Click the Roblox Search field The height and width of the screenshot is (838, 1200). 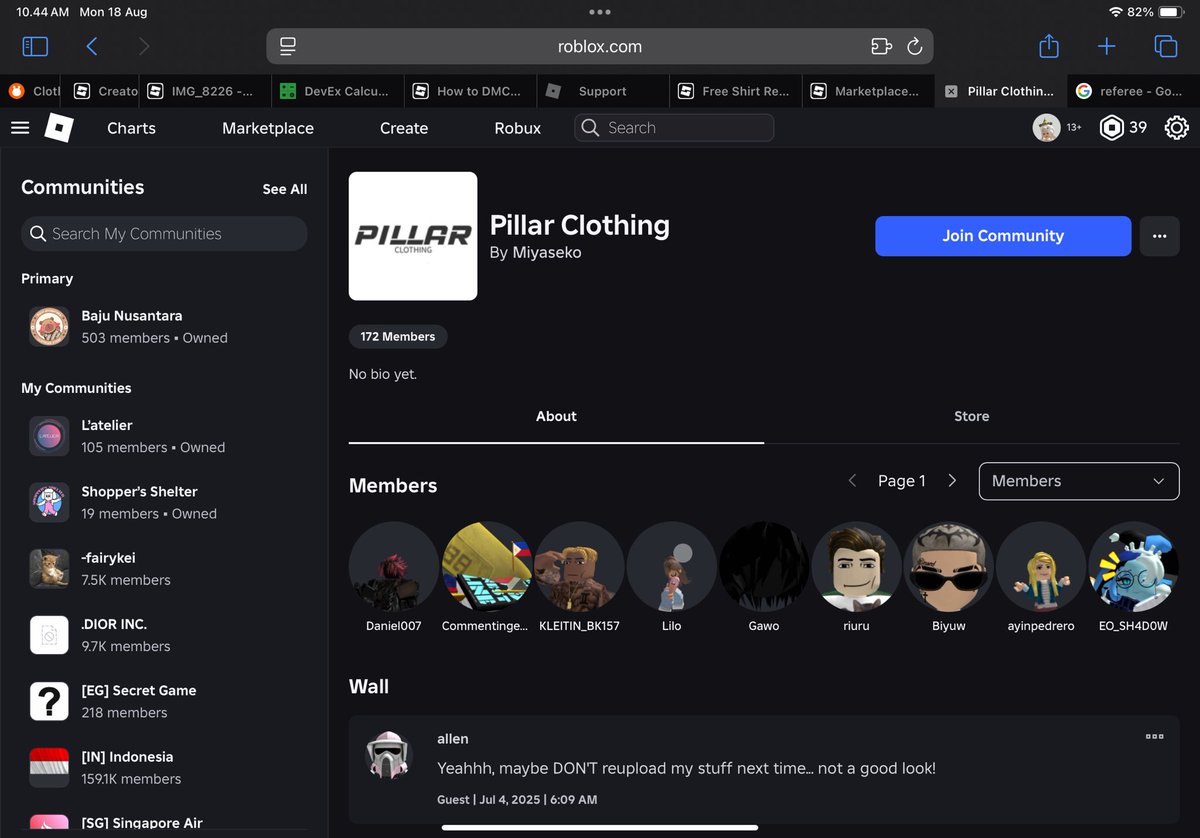click(x=674, y=128)
